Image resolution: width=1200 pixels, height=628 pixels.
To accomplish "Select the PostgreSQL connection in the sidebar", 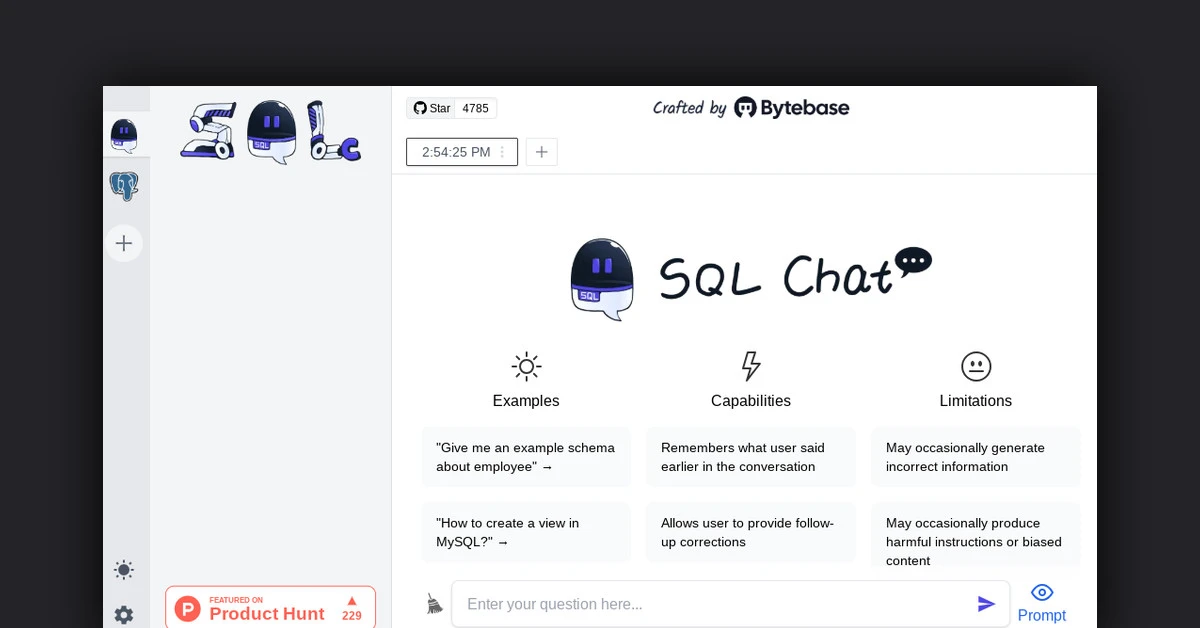I will 124,186.
